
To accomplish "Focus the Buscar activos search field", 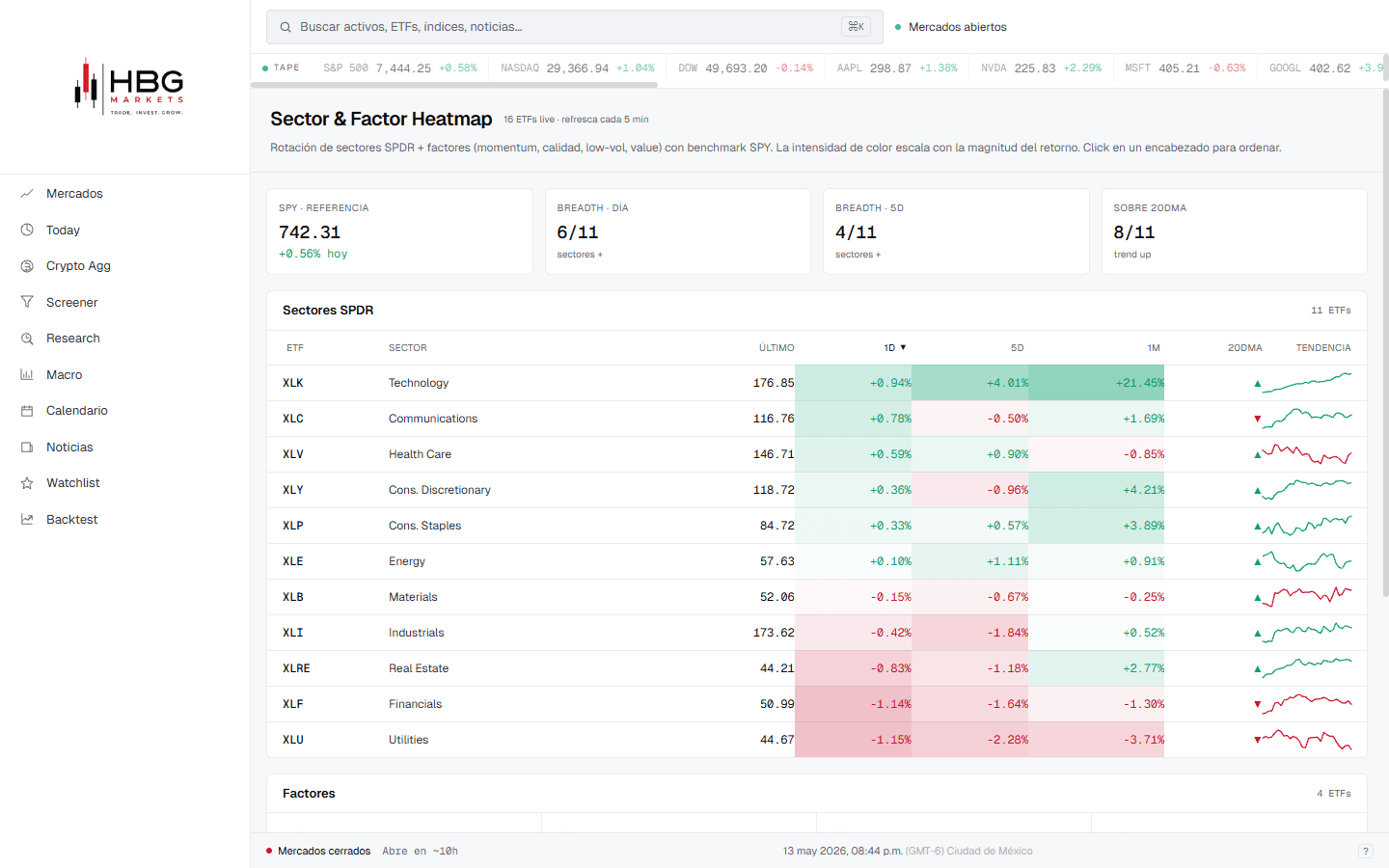I will pos(574,27).
